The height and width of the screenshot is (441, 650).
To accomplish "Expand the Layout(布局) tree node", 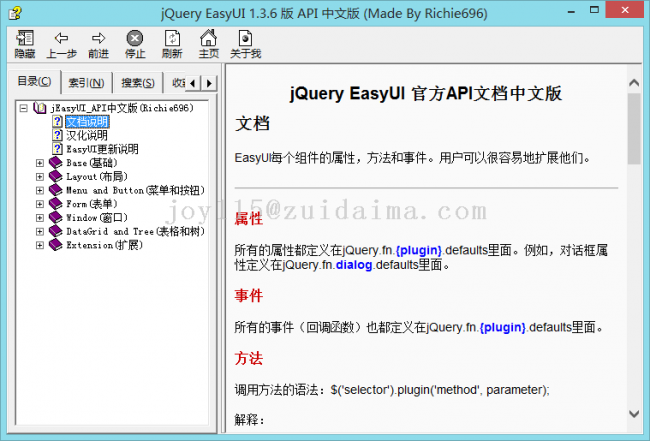I will [x=40, y=176].
